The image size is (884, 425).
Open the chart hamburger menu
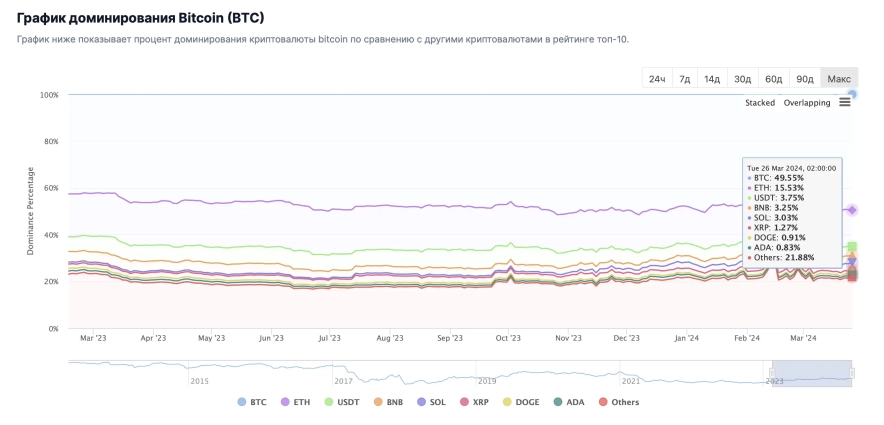tap(845, 102)
